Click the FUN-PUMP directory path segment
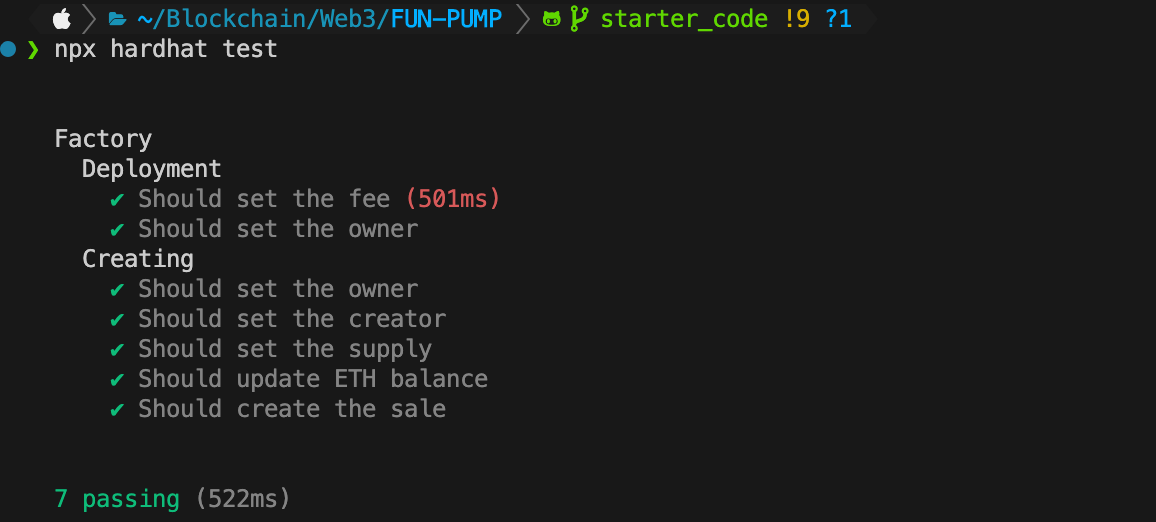 [x=446, y=19]
